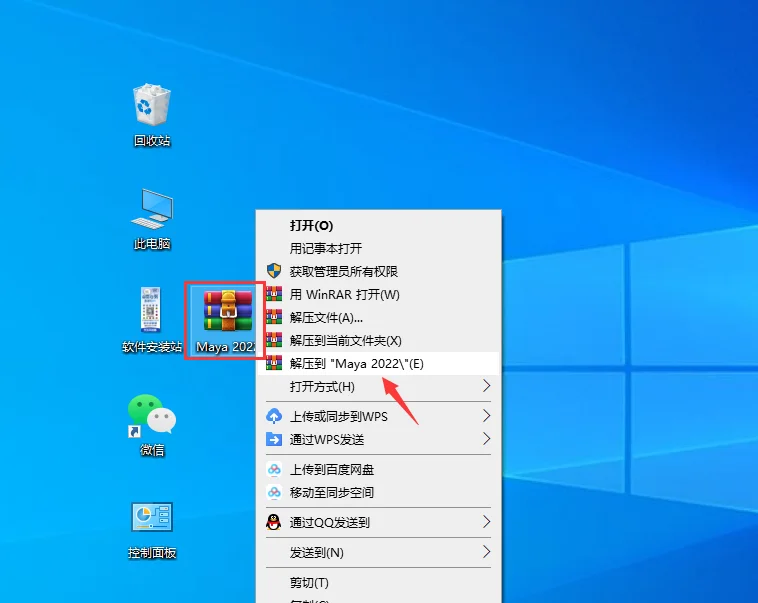This screenshot has height=603, width=758.
Task: Choose 移动至同步空间 menu entry
Action: pyautogui.click(x=378, y=492)
